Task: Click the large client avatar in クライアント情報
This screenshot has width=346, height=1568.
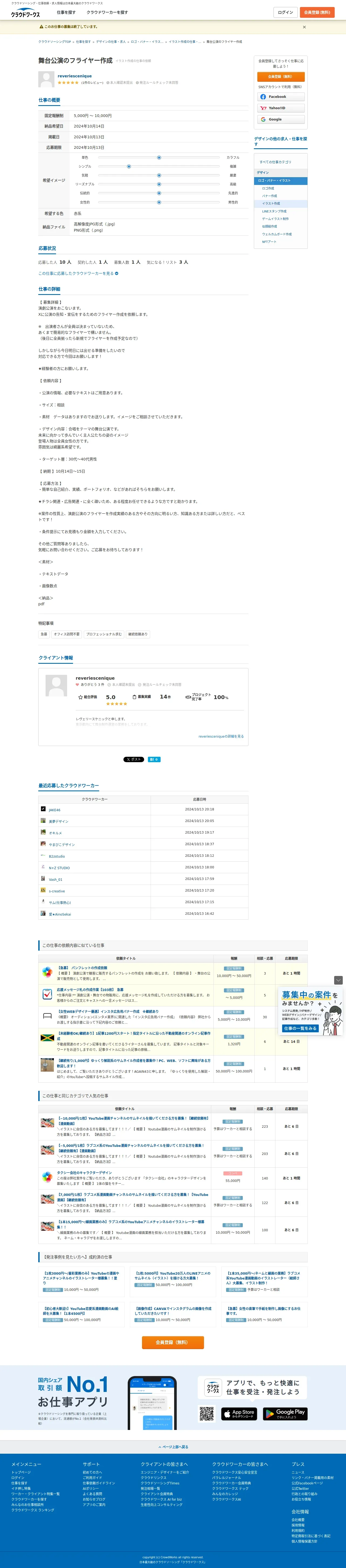Action: (57, 685)
